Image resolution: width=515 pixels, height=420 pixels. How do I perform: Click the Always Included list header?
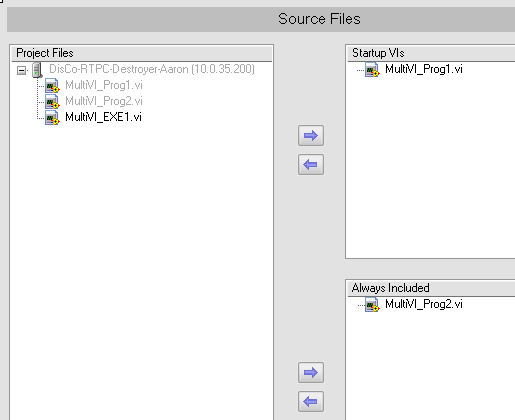[x=431, y=288]
